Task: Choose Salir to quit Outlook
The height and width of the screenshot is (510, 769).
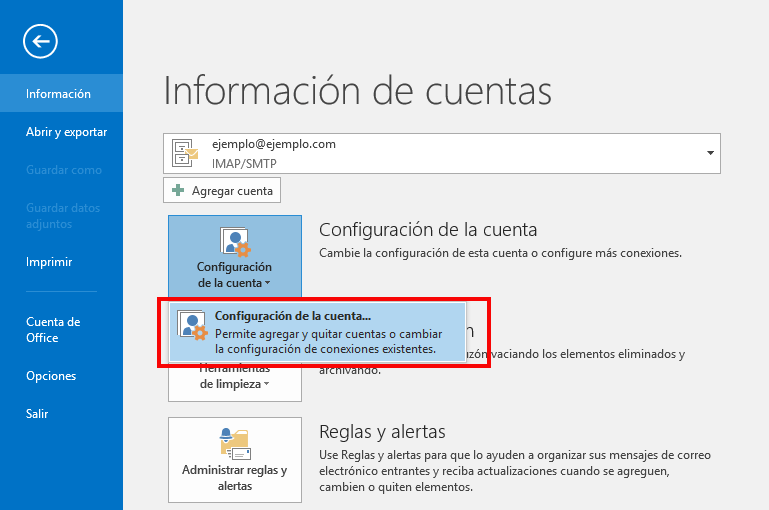Action: click(x=37, y=414)
